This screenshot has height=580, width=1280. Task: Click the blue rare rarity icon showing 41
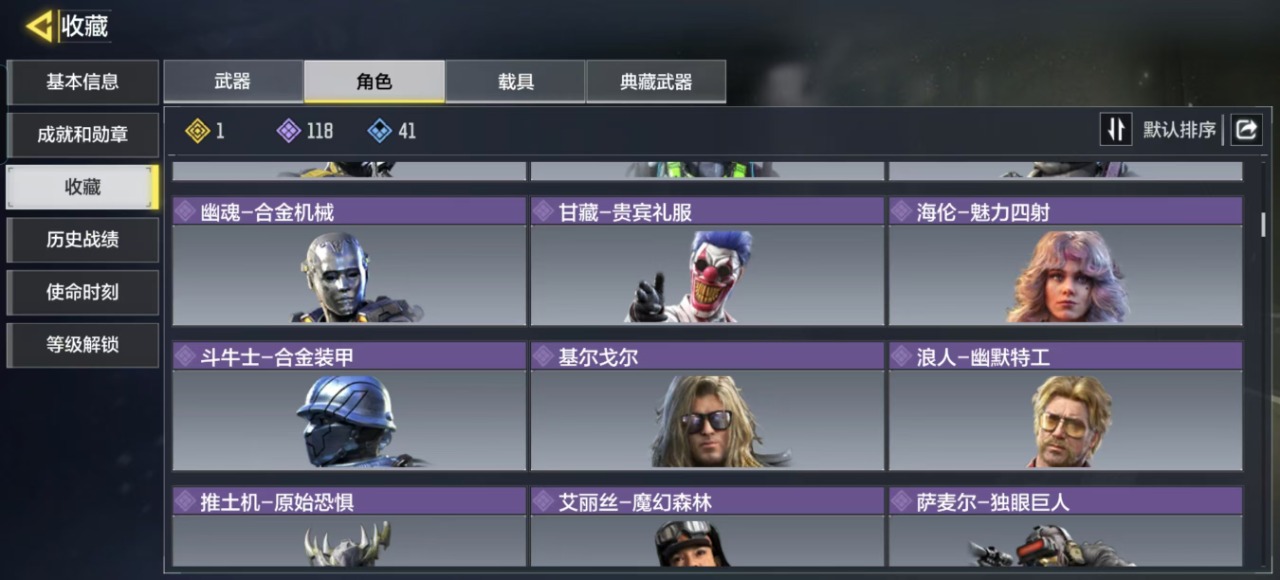tap(380, 131)
